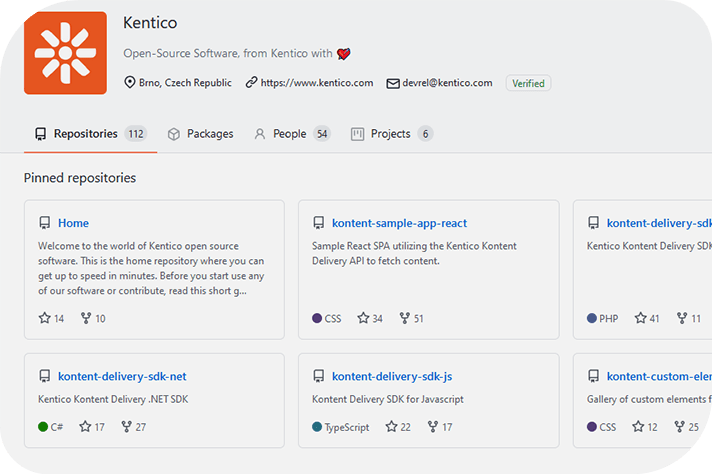Screen dimensions: 712x474
Task: Click repo icon beside kontent-delivery-sdk-js
Action: tap(319, 376)
